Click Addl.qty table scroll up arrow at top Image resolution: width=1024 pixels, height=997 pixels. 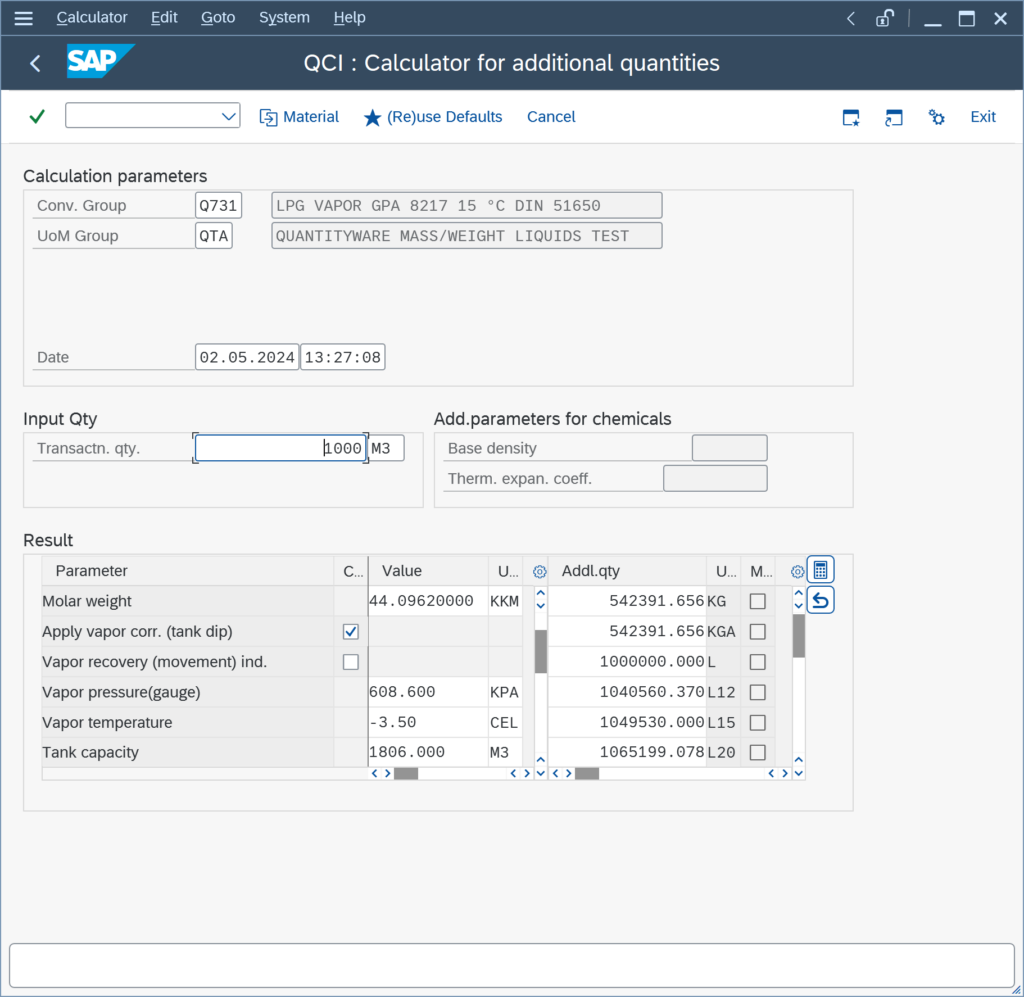coord(799,593)
